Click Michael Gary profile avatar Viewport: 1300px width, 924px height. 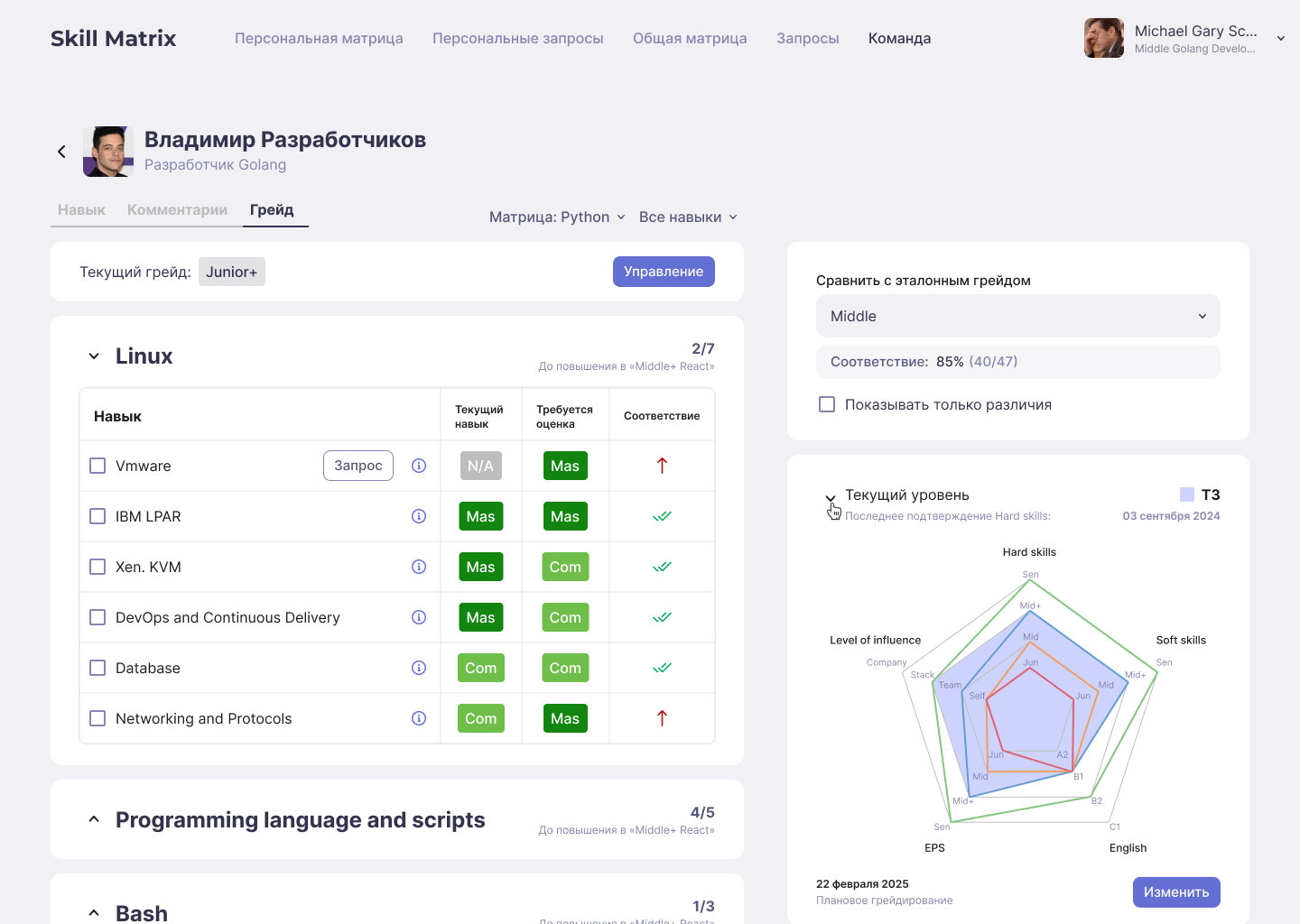click(1104, 38)
